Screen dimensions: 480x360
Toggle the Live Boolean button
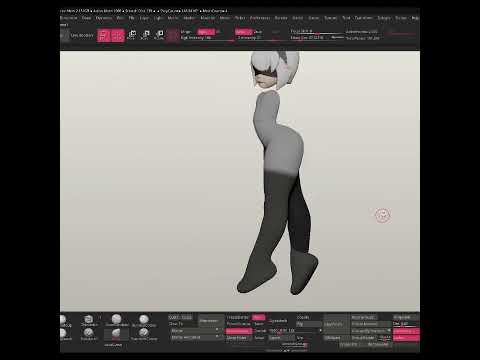82,35
